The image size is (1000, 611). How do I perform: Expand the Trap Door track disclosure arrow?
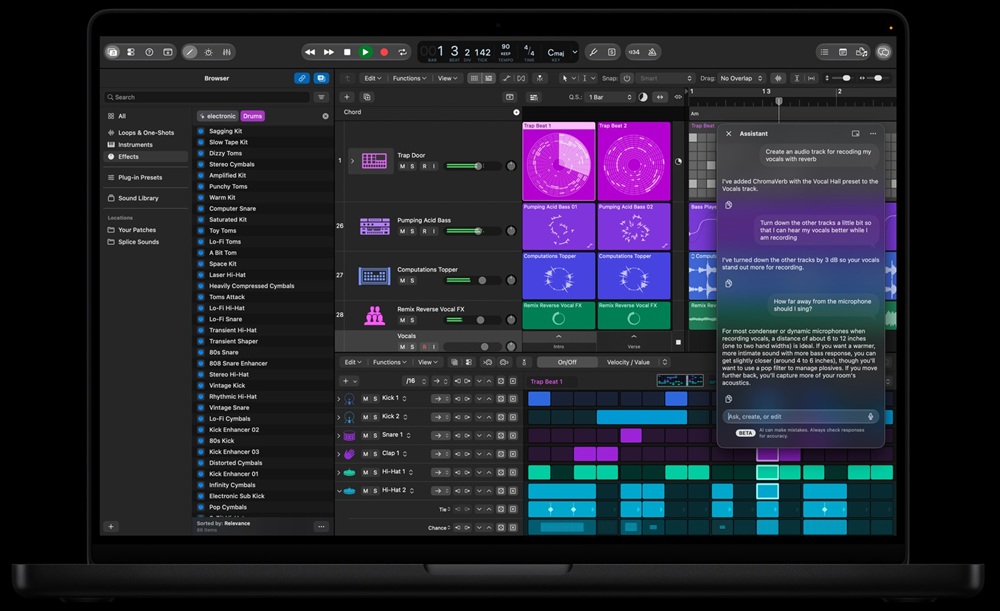coord(352,161)
